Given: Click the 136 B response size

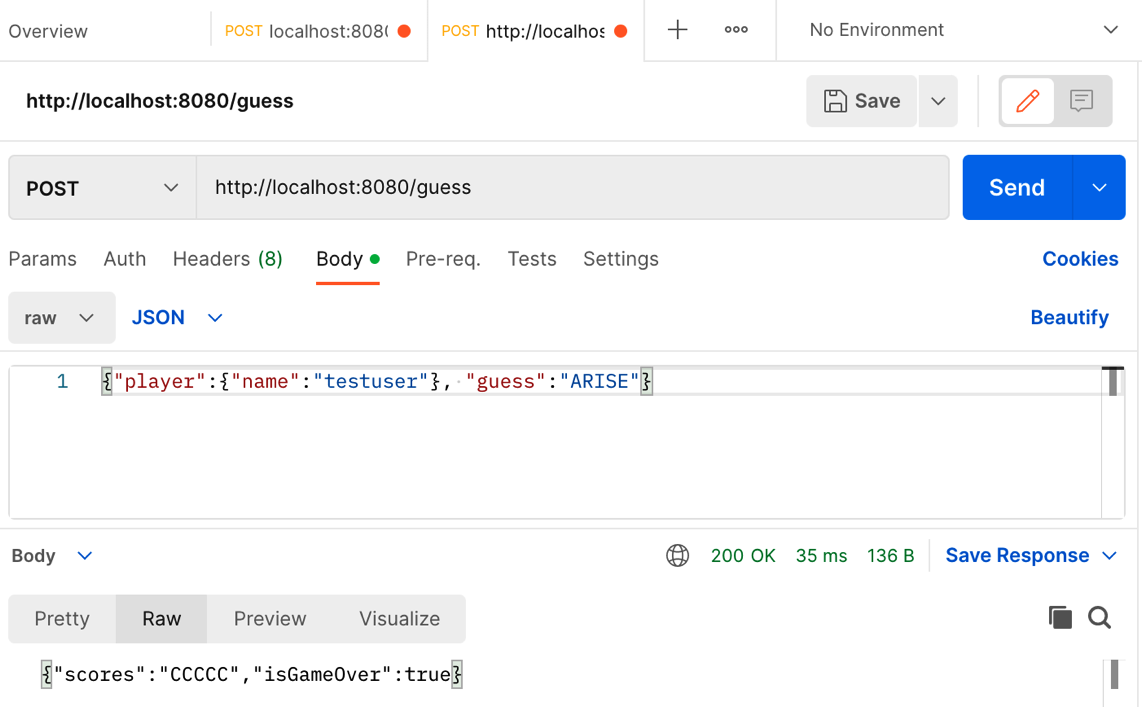Looking at the screenshot, I should pos(890,556).
